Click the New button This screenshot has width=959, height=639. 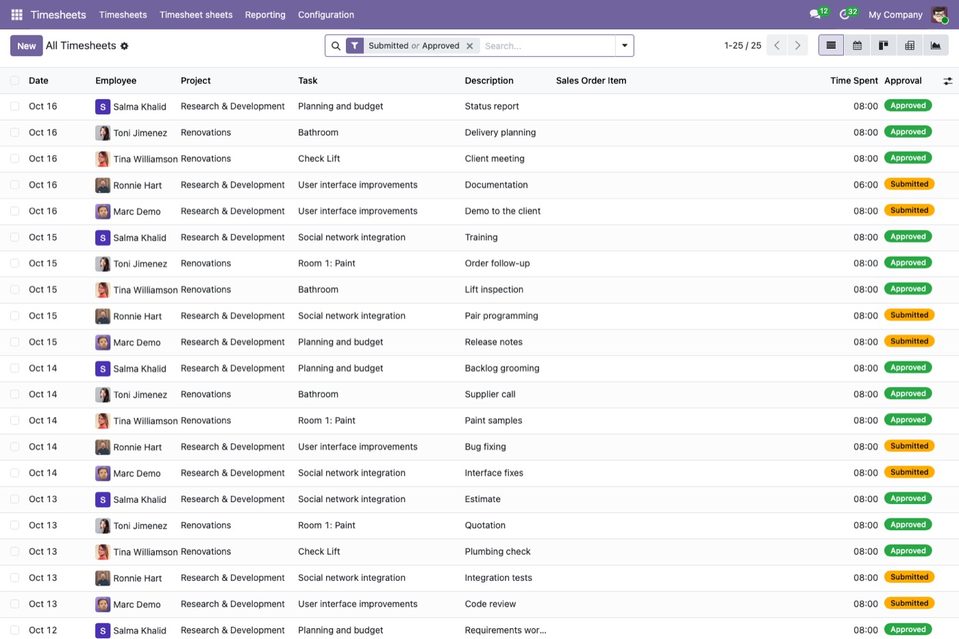[26, 46]
